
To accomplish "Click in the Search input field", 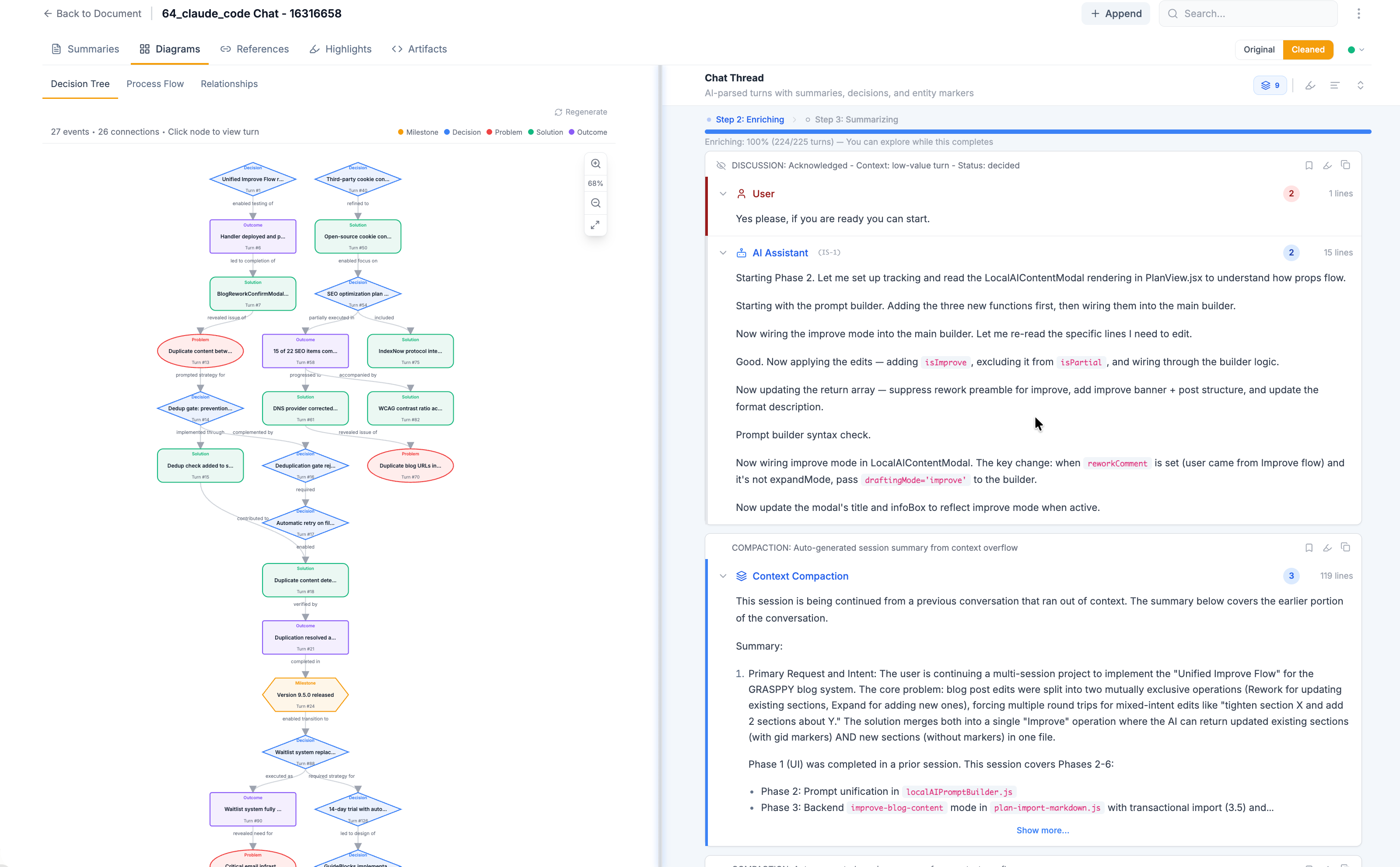I will pyautogui.click(x=1248, y=14).
